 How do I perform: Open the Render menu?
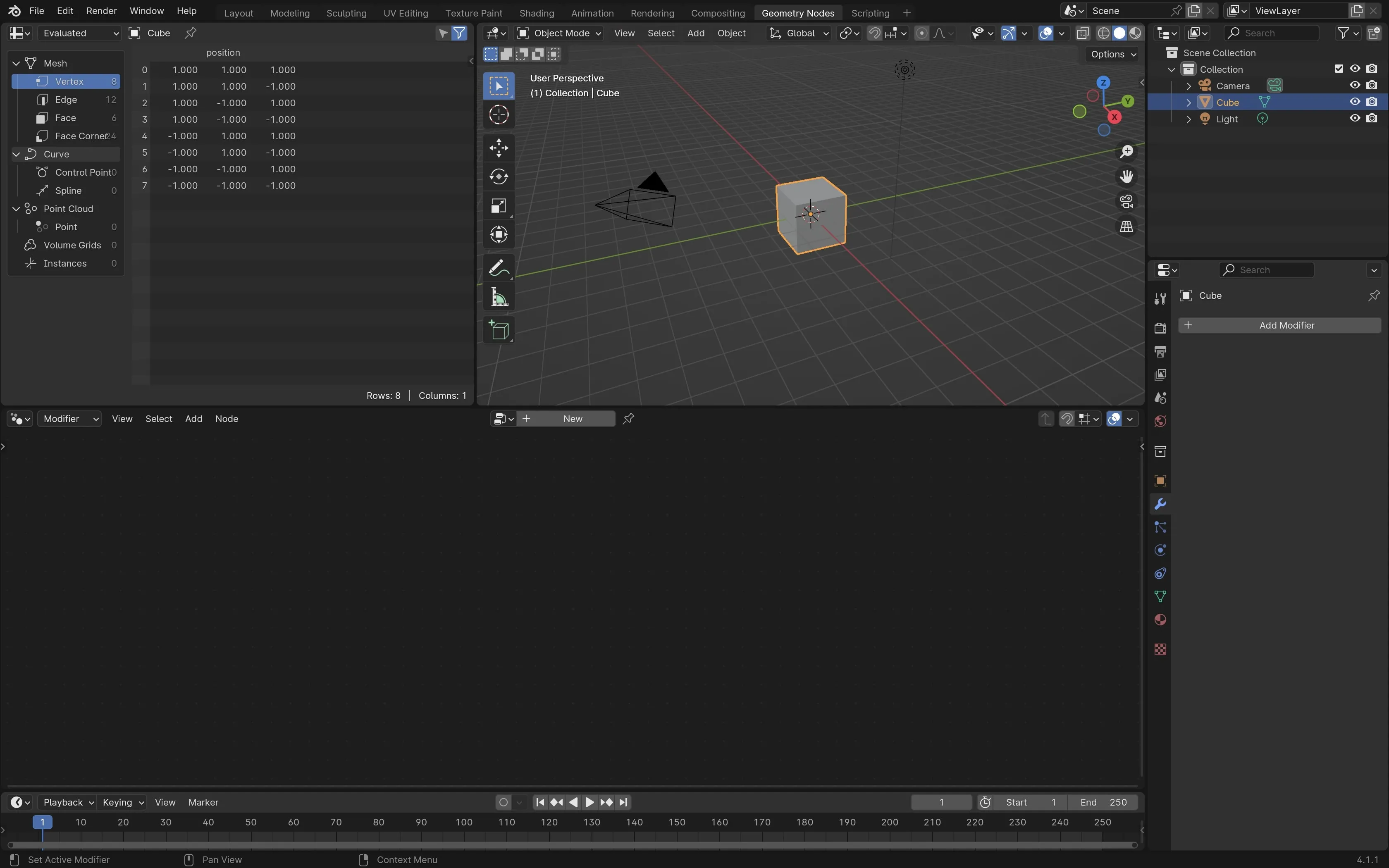point(101,11)
